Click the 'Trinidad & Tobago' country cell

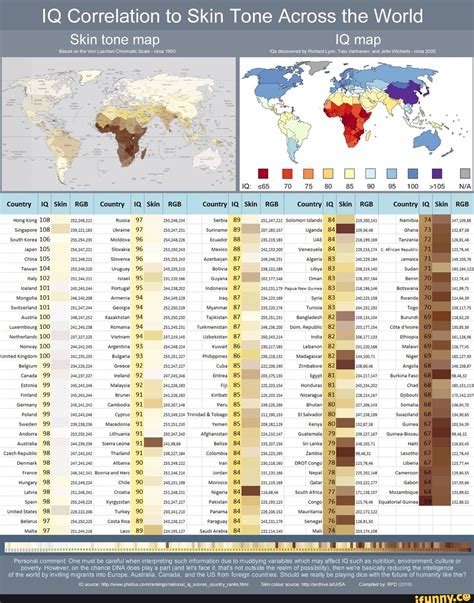(208, 414)
